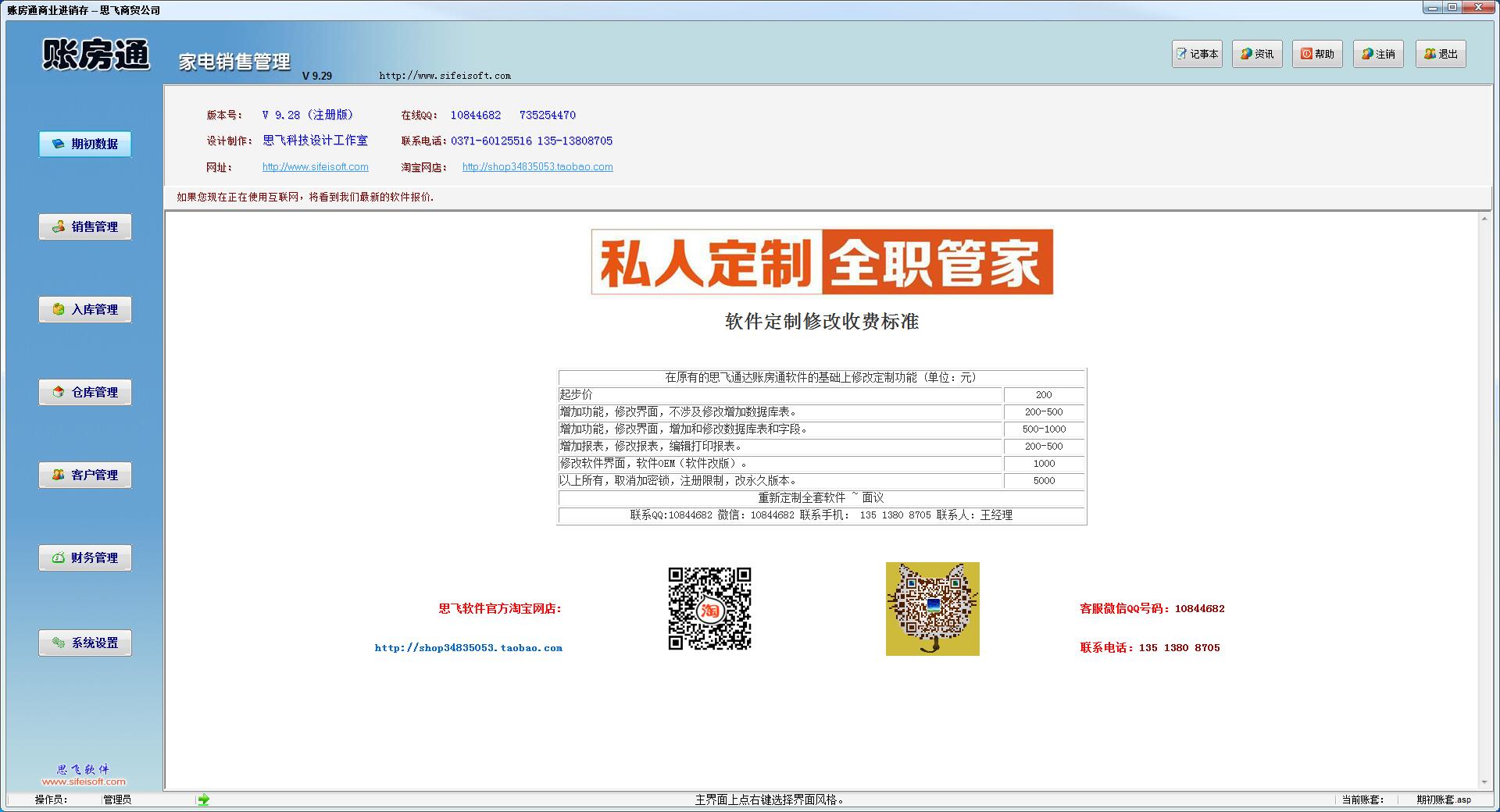Open the 仓库管理 warehouse module
This screenshot has height=812, width=1500.
point(85,392)
